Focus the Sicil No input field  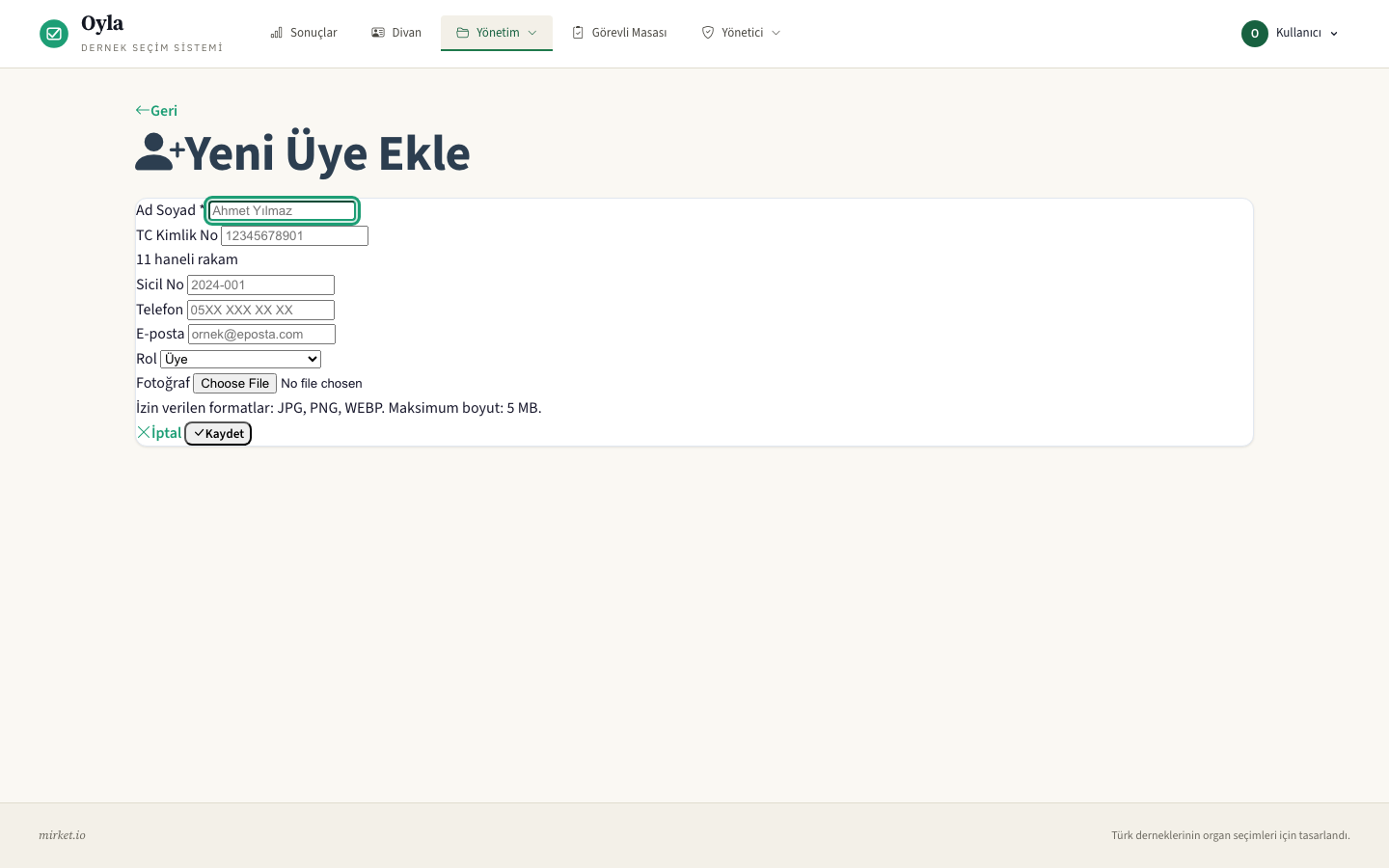(260, 285)
